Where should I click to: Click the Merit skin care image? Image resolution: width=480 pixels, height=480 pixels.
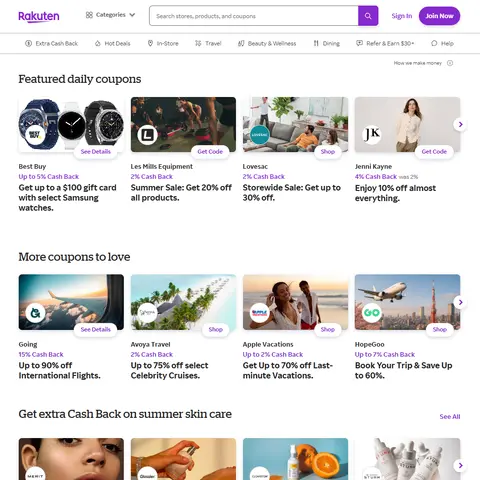coord(71,459)
